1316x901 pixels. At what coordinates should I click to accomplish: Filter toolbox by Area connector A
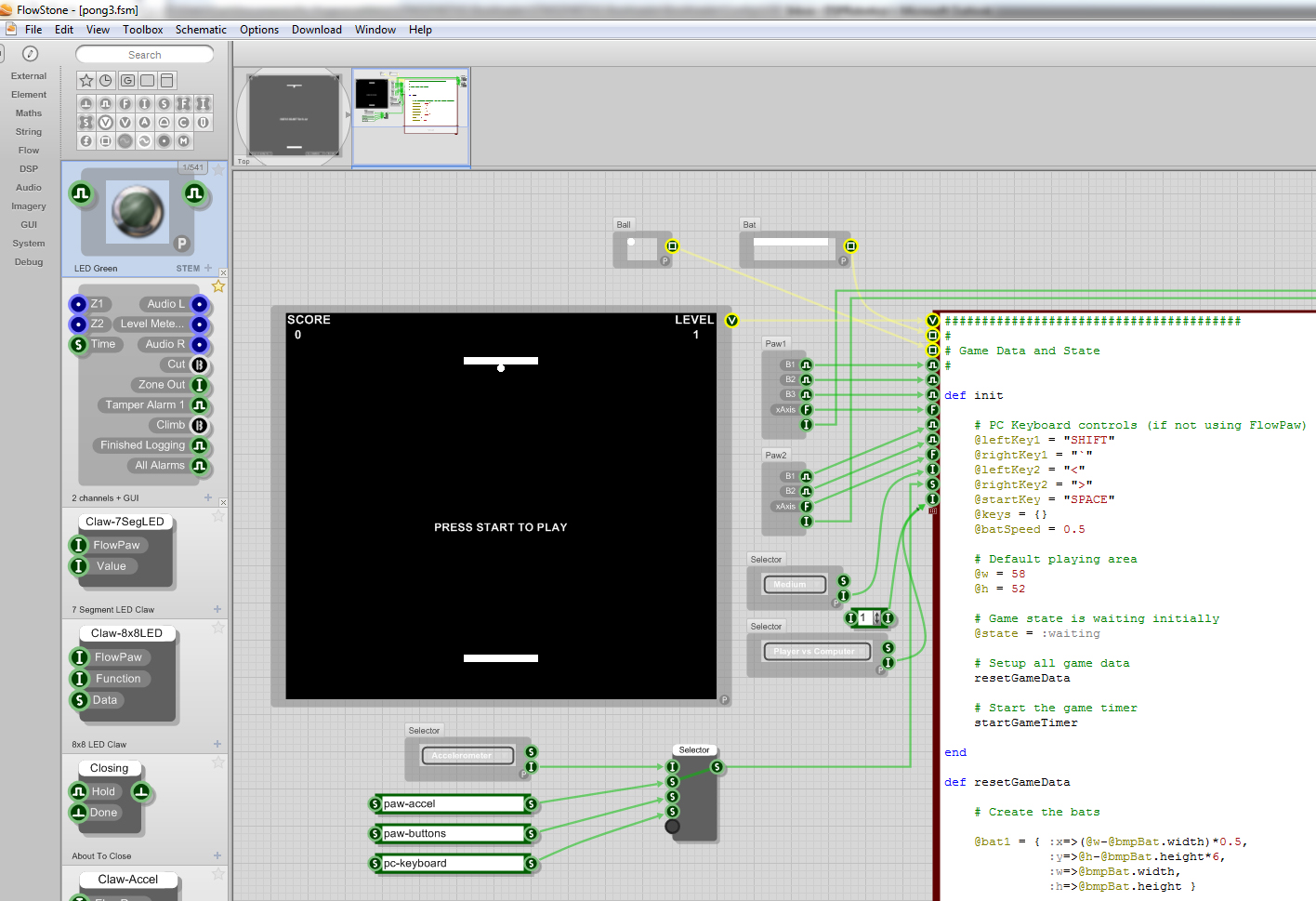pos(145,122)
